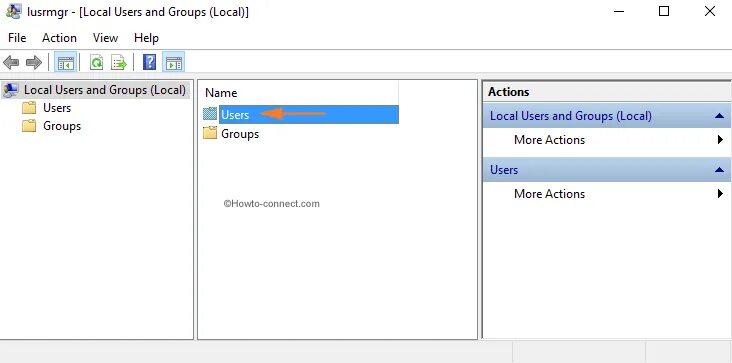Screen dimensions: 732x363
Task: Click the Users folder icon in the center list
Action: tap(211, 114)
